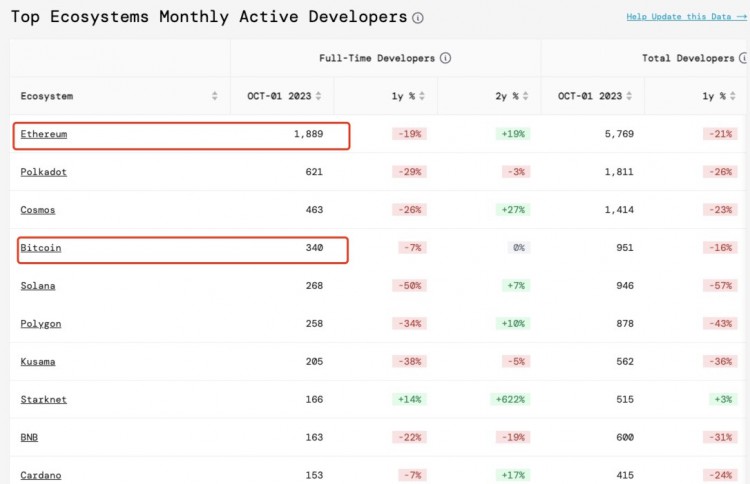The width and height of the screenshot is (750, 484).
Task: Click the Starknet ecosystem link
Action: coord(44,400)
